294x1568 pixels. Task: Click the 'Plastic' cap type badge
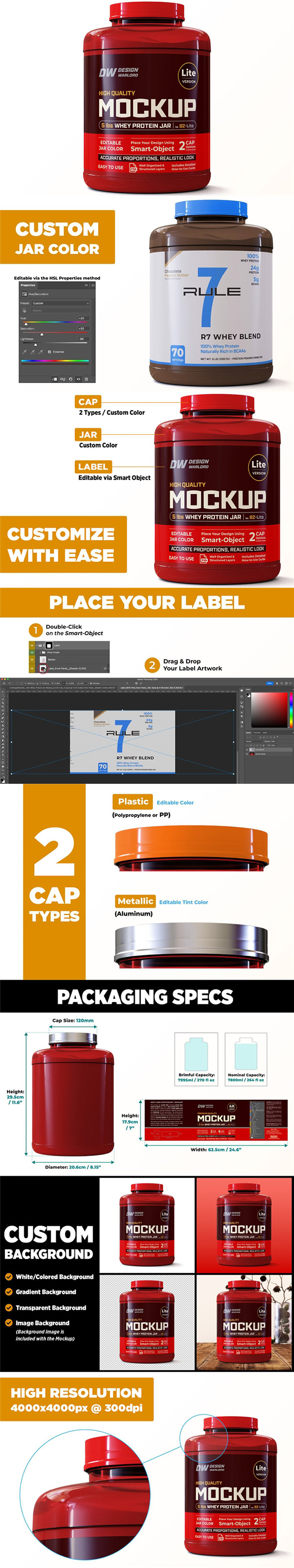(x=133, y=802)
